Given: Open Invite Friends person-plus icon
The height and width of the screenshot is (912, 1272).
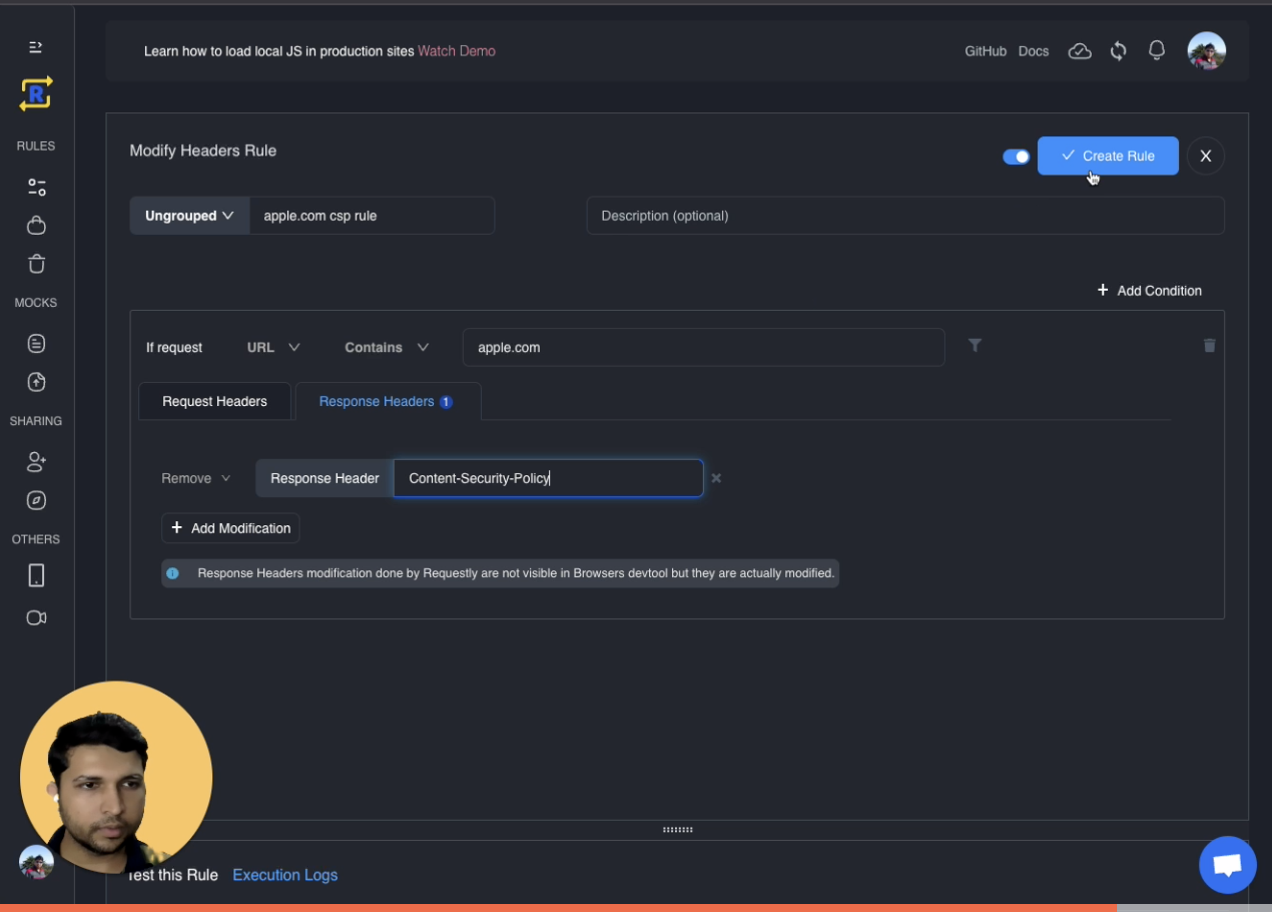Looking at the screenshot, I should 36,462.
